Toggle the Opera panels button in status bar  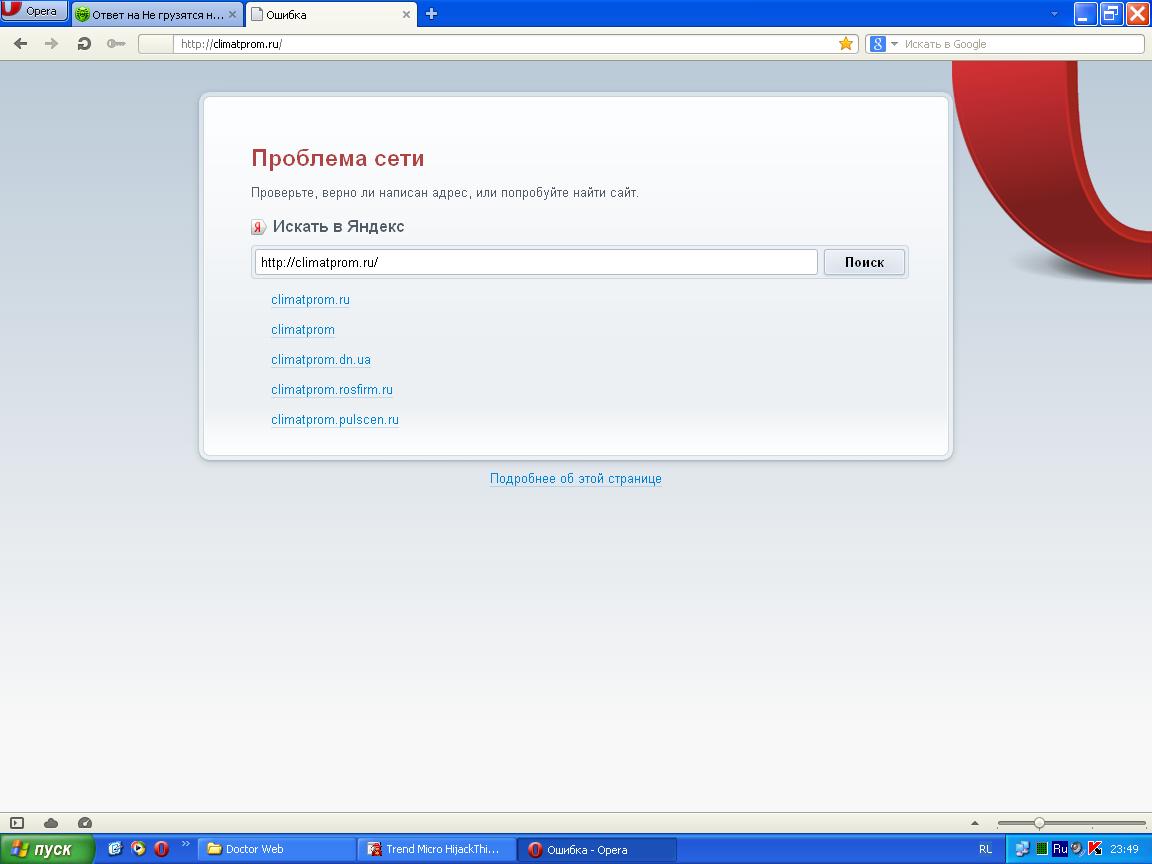pyautogui.click(x=17, y=823)
